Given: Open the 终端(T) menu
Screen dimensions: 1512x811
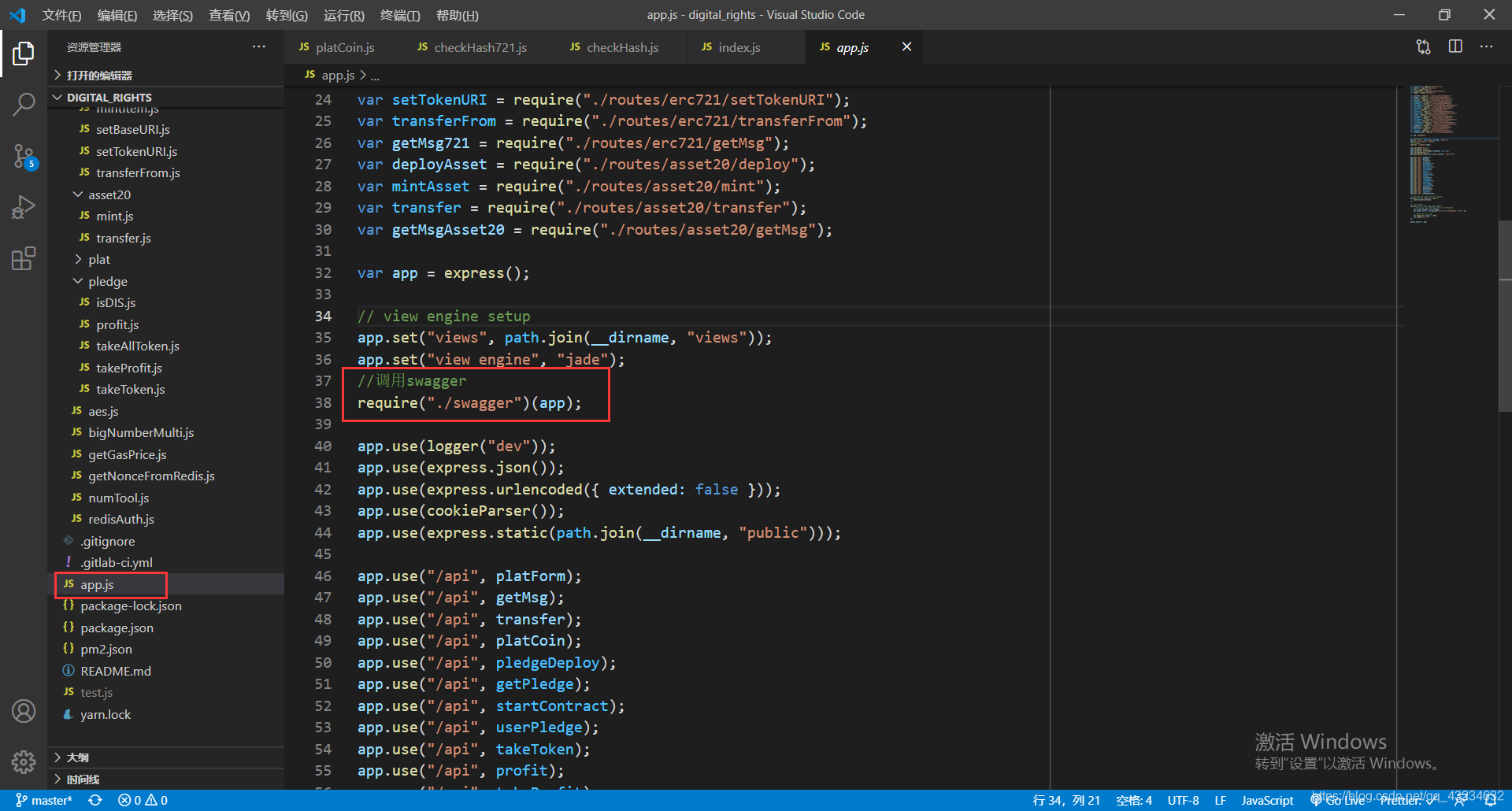Looking at the screenshot, I should pos(400,15).
